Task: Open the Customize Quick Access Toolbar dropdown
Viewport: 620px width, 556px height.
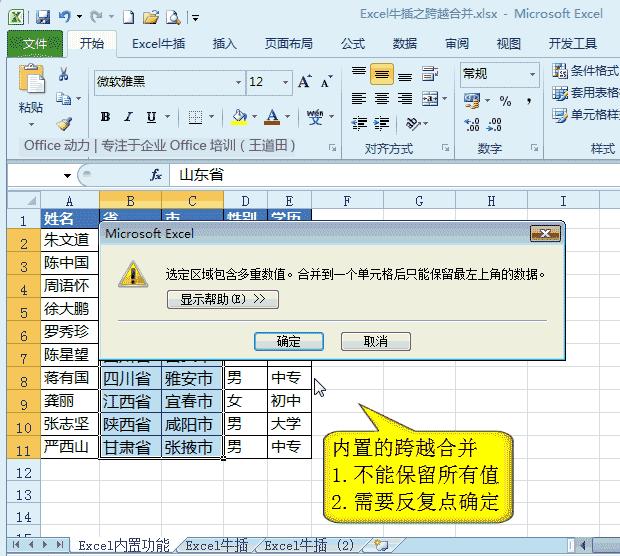Action: pos(195,17)
